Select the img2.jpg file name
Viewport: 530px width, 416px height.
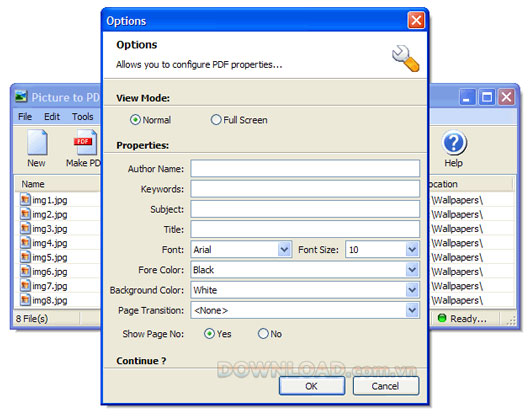pos(50,214)
